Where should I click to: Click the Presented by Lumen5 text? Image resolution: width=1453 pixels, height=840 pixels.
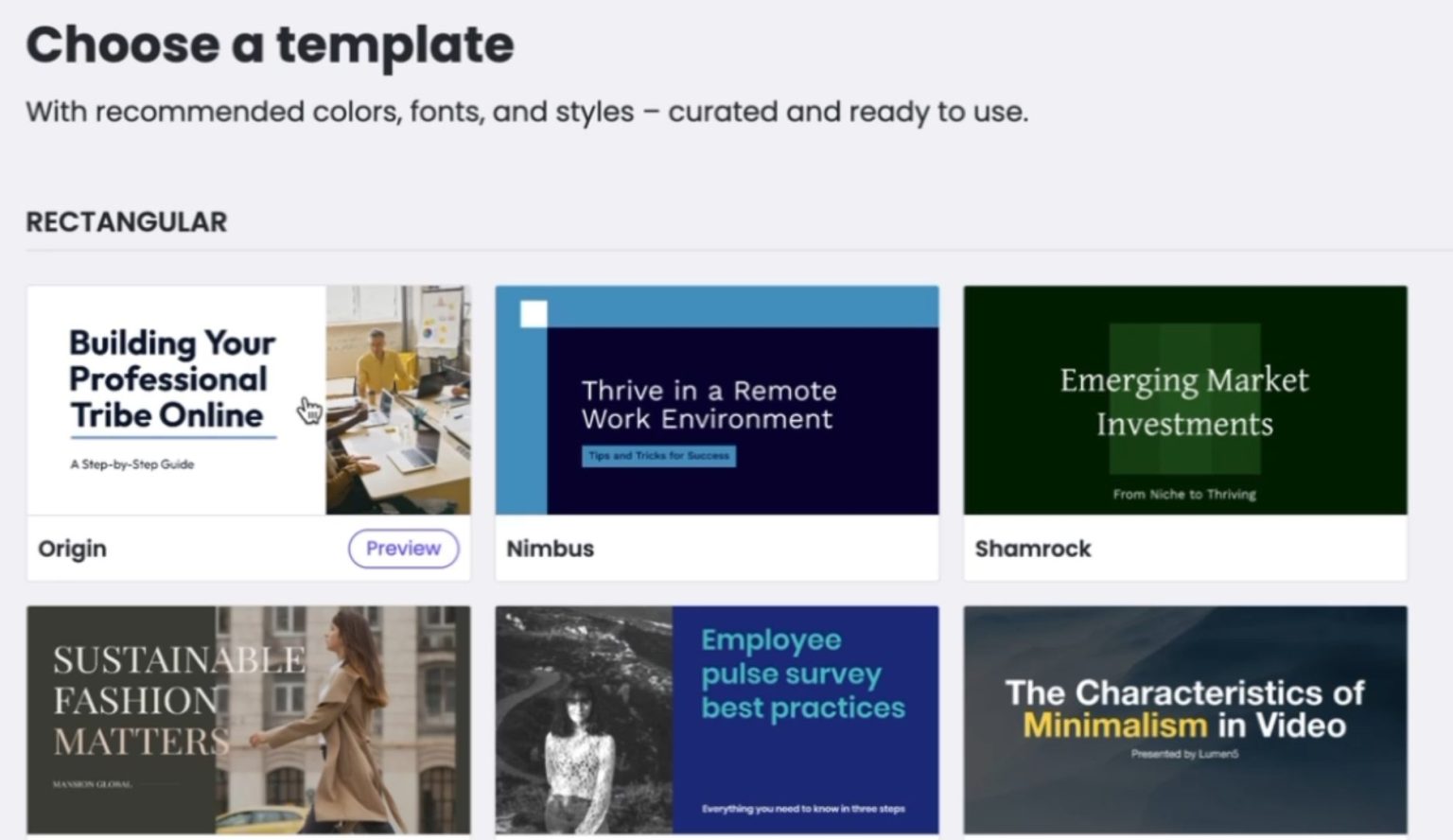pos(1184,754)
